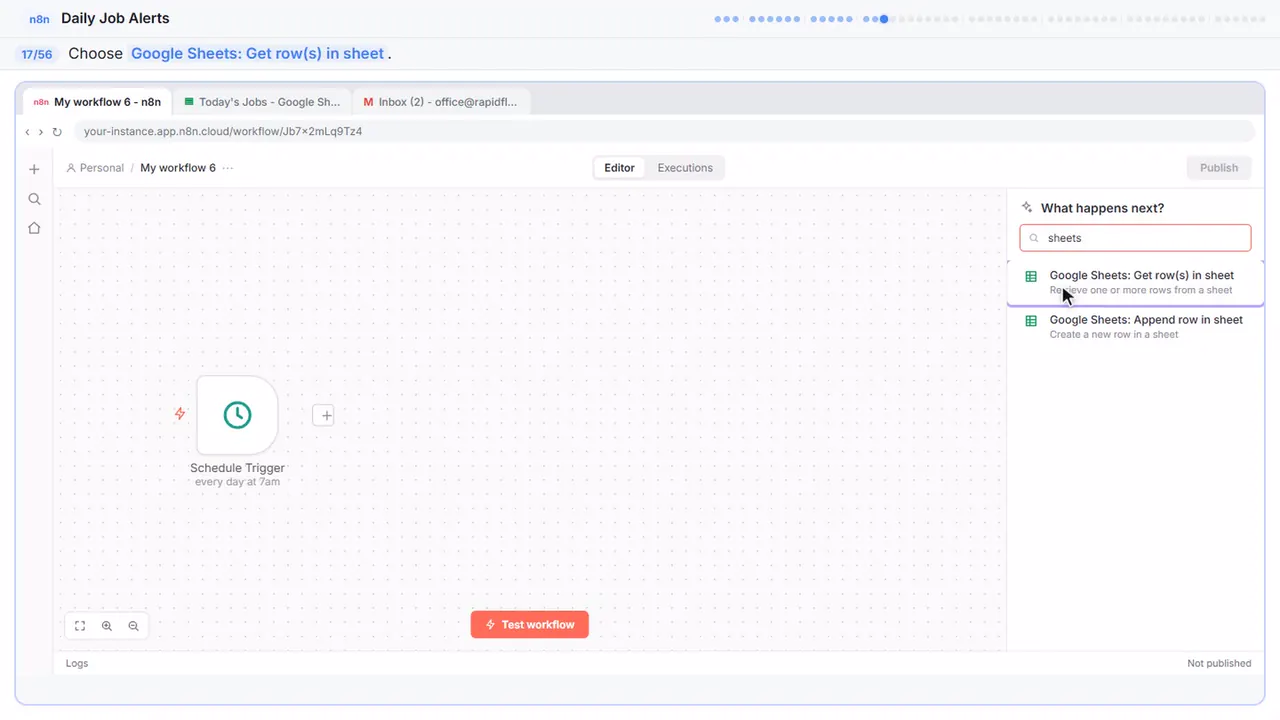Switch to the Editor tab
Screen dimensions: 1280x720
tap(619, 168)
